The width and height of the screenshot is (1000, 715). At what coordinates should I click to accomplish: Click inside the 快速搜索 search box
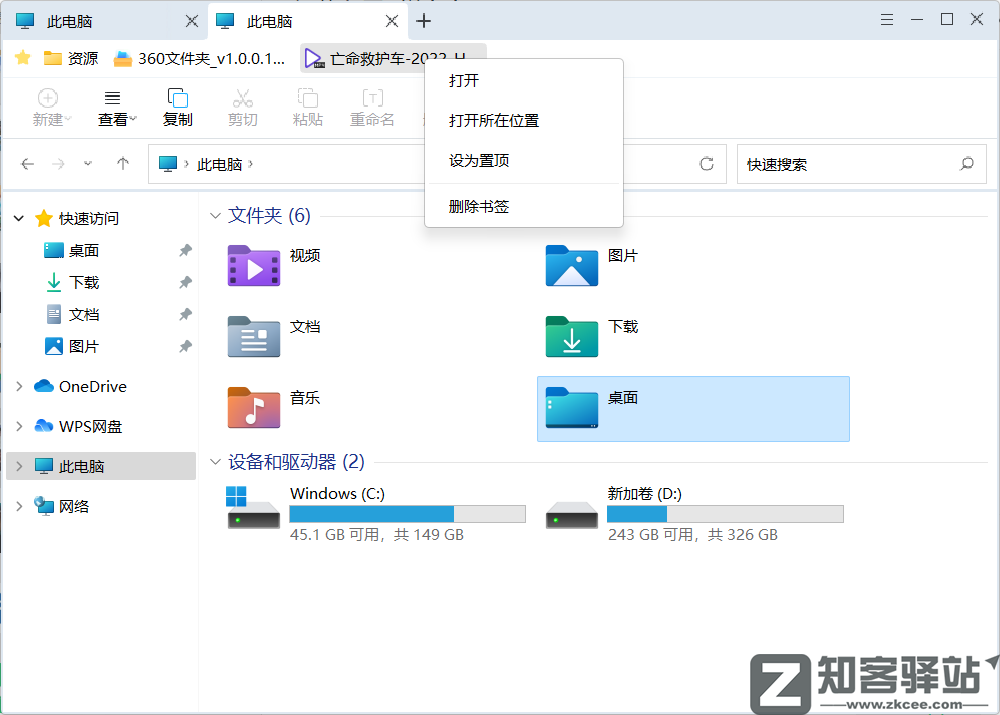[860, 163]
